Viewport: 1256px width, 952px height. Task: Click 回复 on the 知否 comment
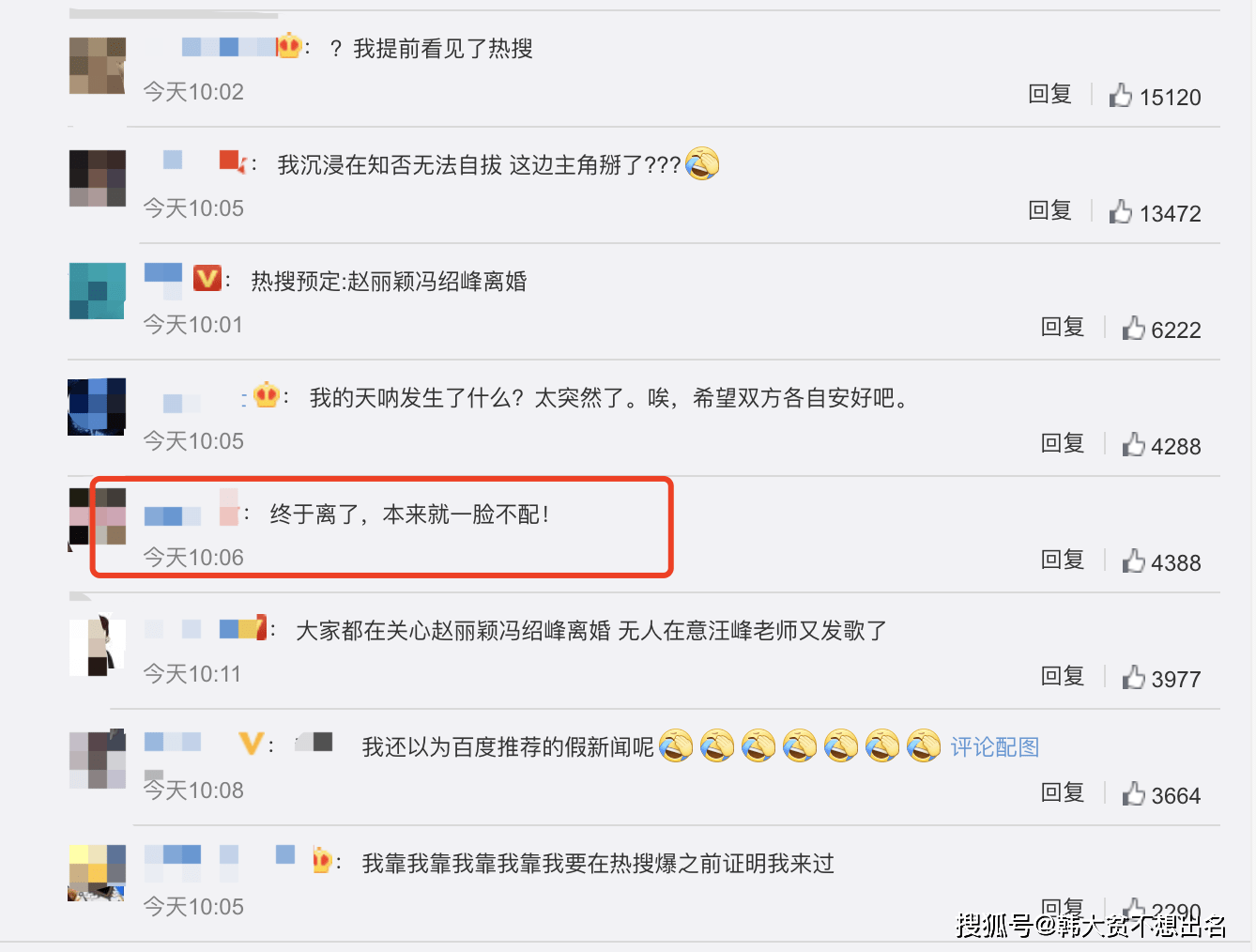(x=1049, y=210)
